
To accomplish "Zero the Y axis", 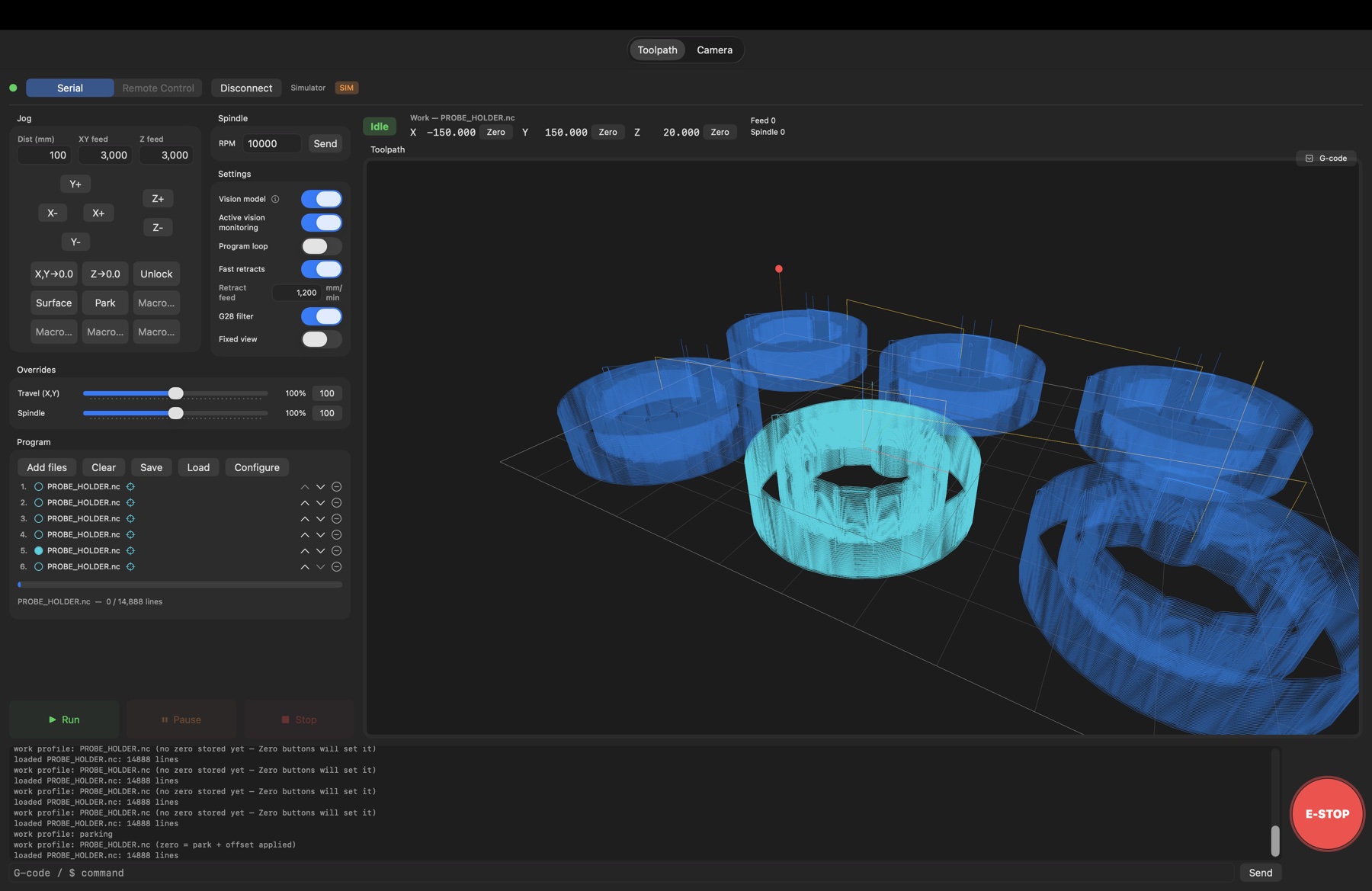I will [608, 132].
